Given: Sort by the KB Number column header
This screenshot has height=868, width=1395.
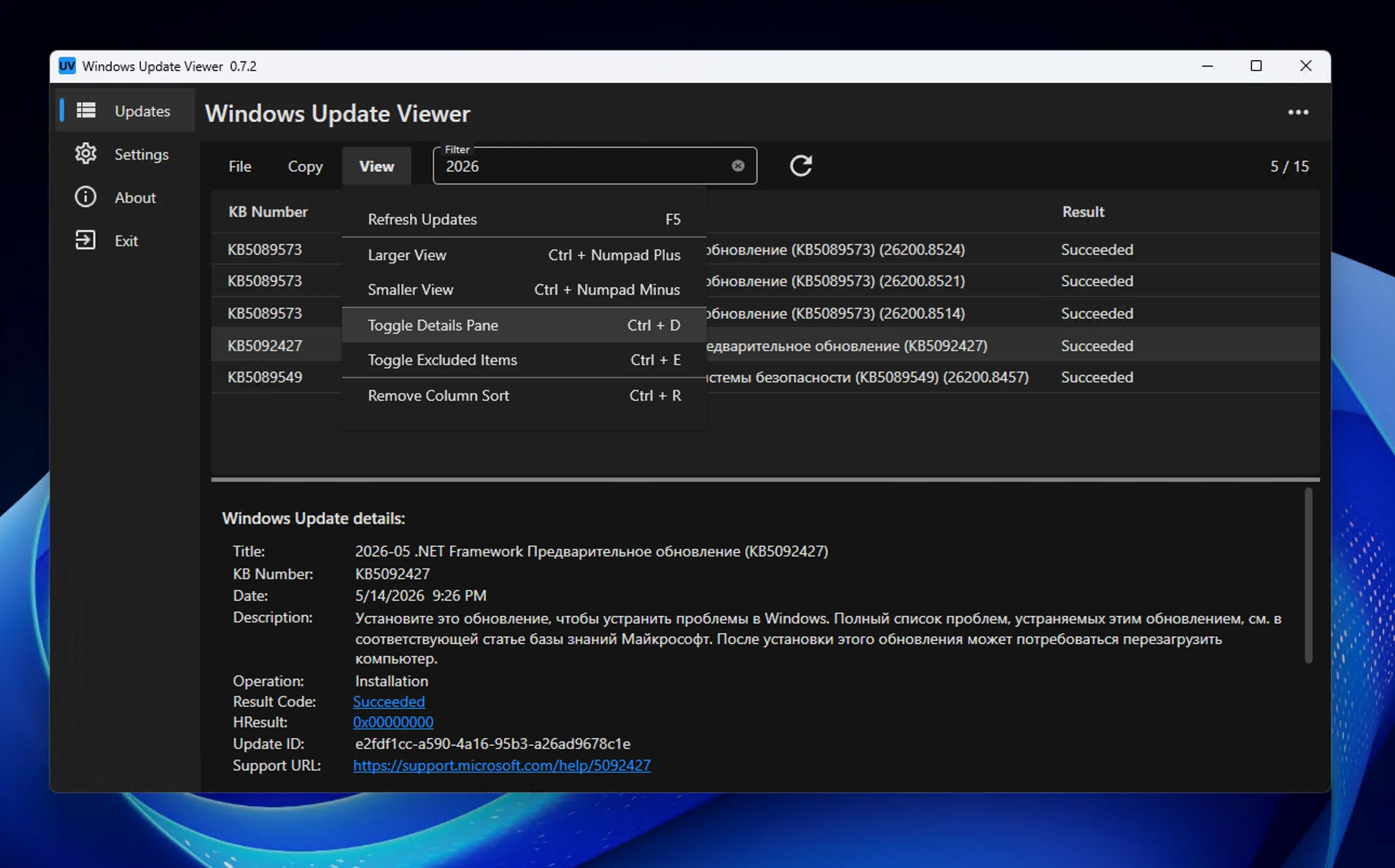Looking at the screenshot, I should [268, 212].
